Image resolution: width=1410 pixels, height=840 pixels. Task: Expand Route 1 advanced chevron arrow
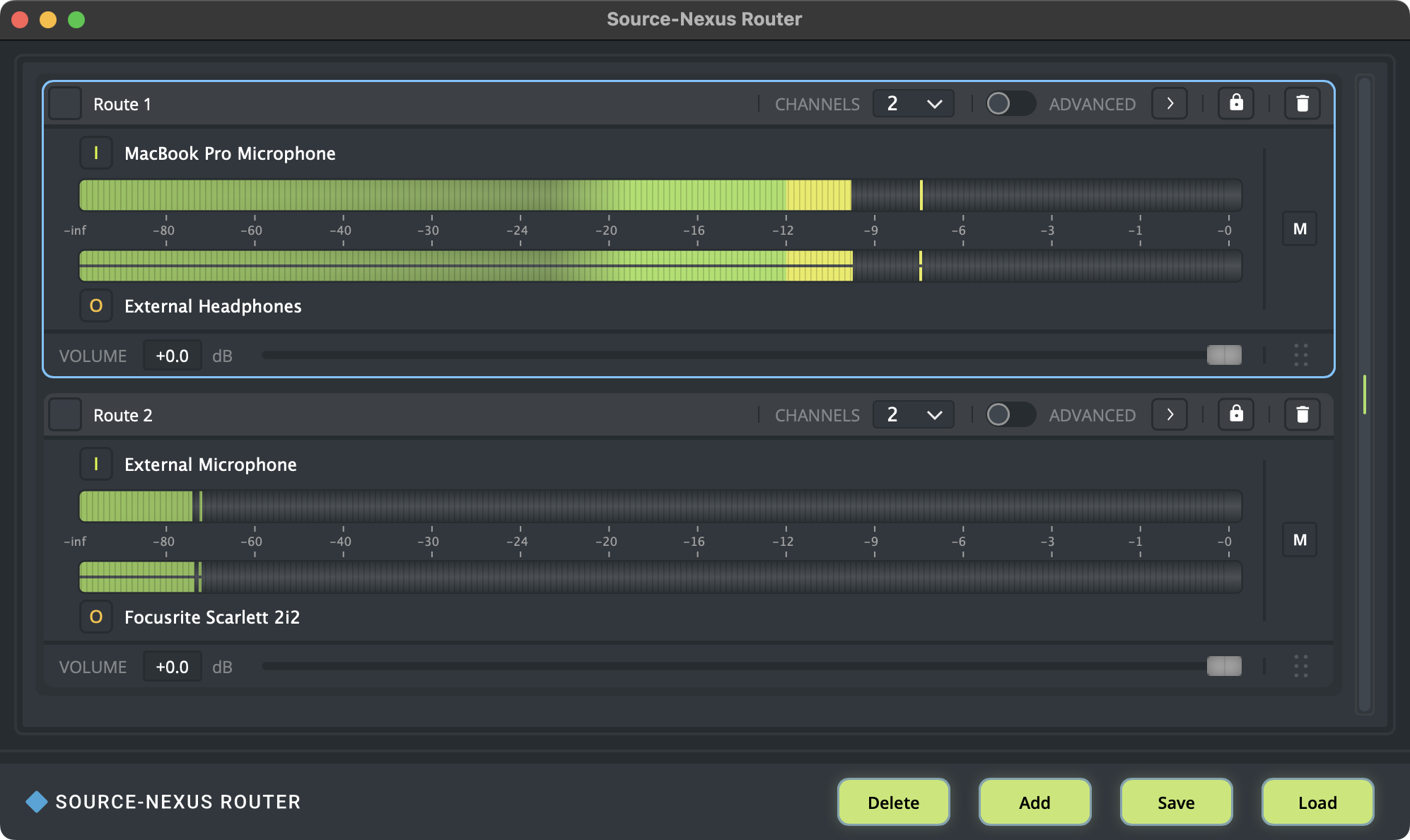[1170, 103]
